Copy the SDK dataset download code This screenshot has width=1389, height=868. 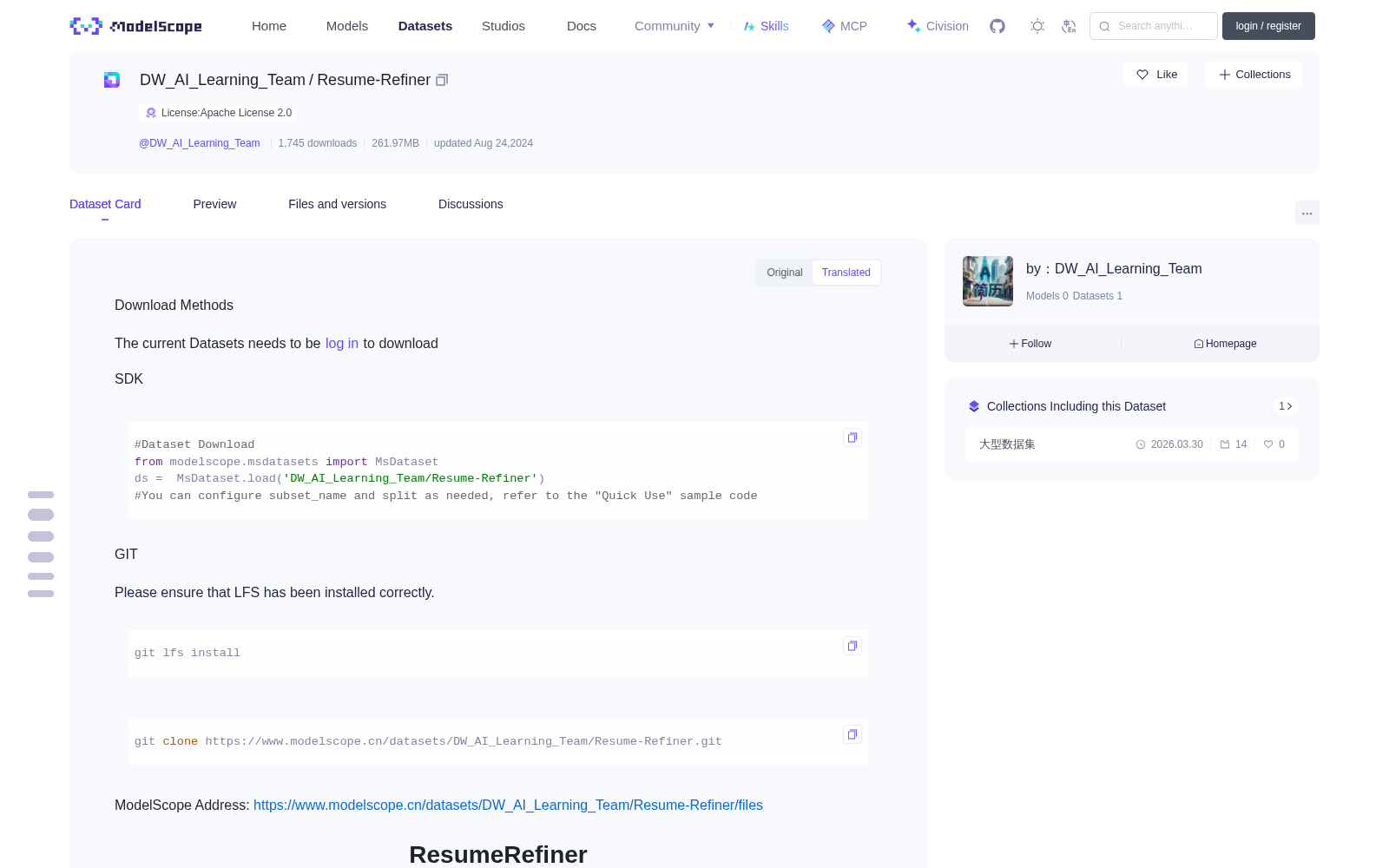point(852,437)
